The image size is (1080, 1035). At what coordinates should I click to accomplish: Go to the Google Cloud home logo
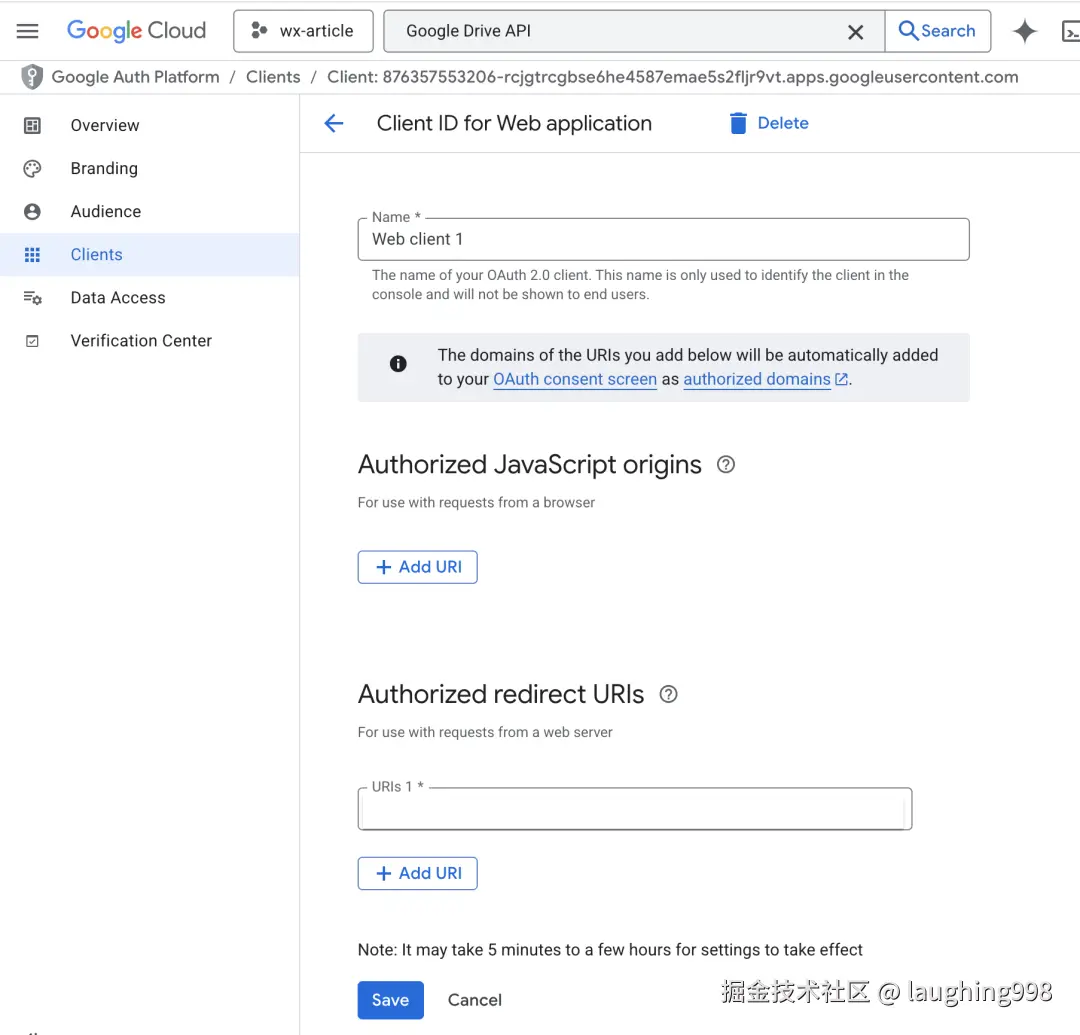[136, 31]
